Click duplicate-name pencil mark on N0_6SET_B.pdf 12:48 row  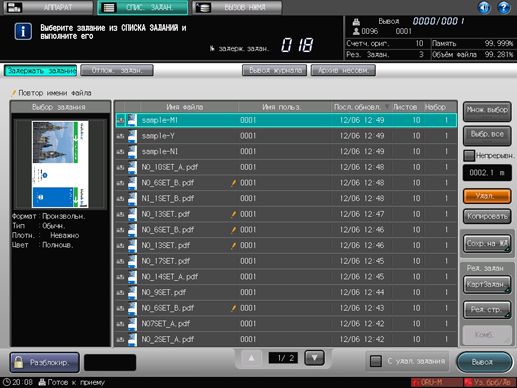pos(234,183)
